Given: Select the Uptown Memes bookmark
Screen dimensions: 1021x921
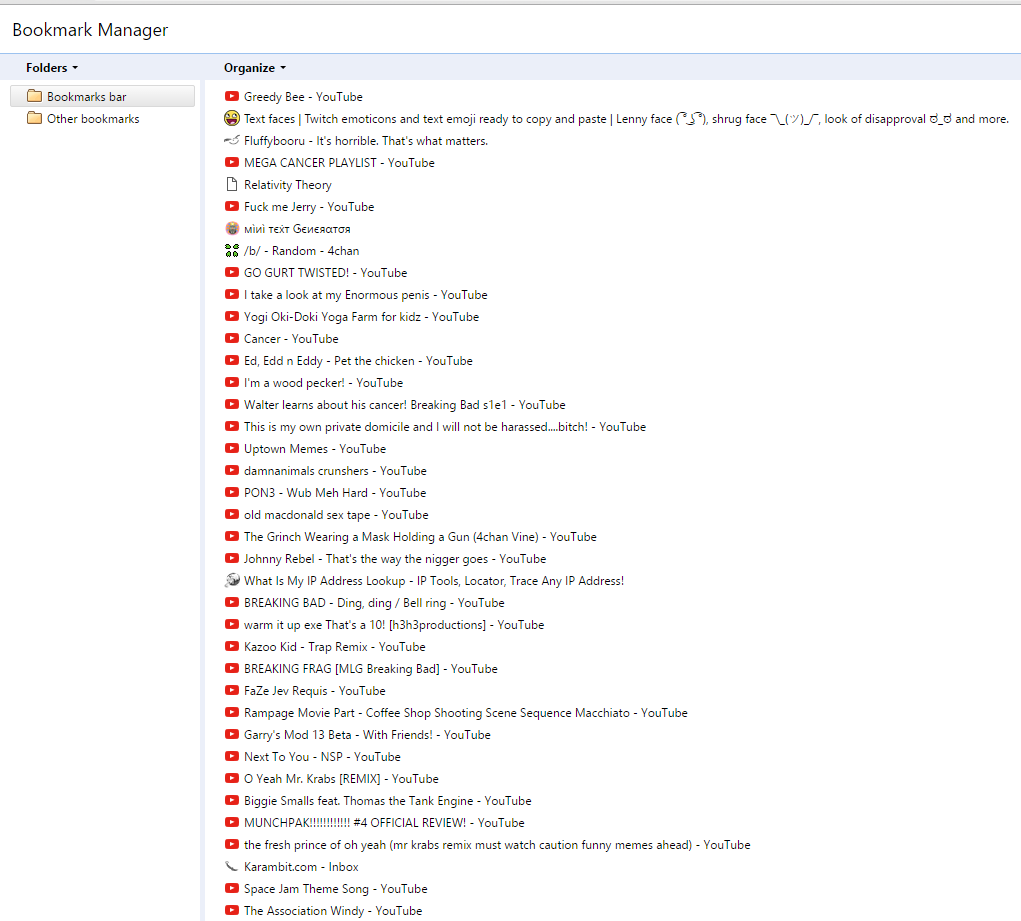Looking at the screenshot, I should pyautogui.click(x=315, y=449).
